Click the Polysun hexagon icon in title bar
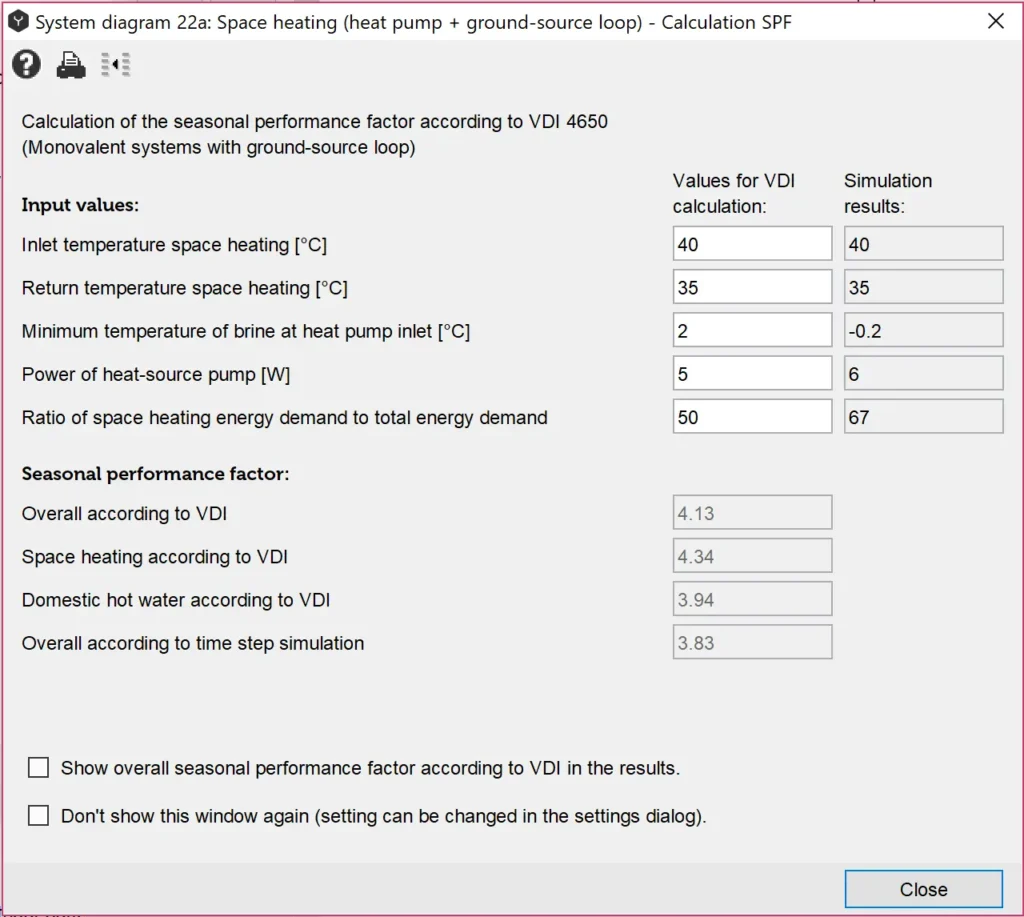Image resolution: width=1024 pixels, height=917 pixels. coord(19,22)
